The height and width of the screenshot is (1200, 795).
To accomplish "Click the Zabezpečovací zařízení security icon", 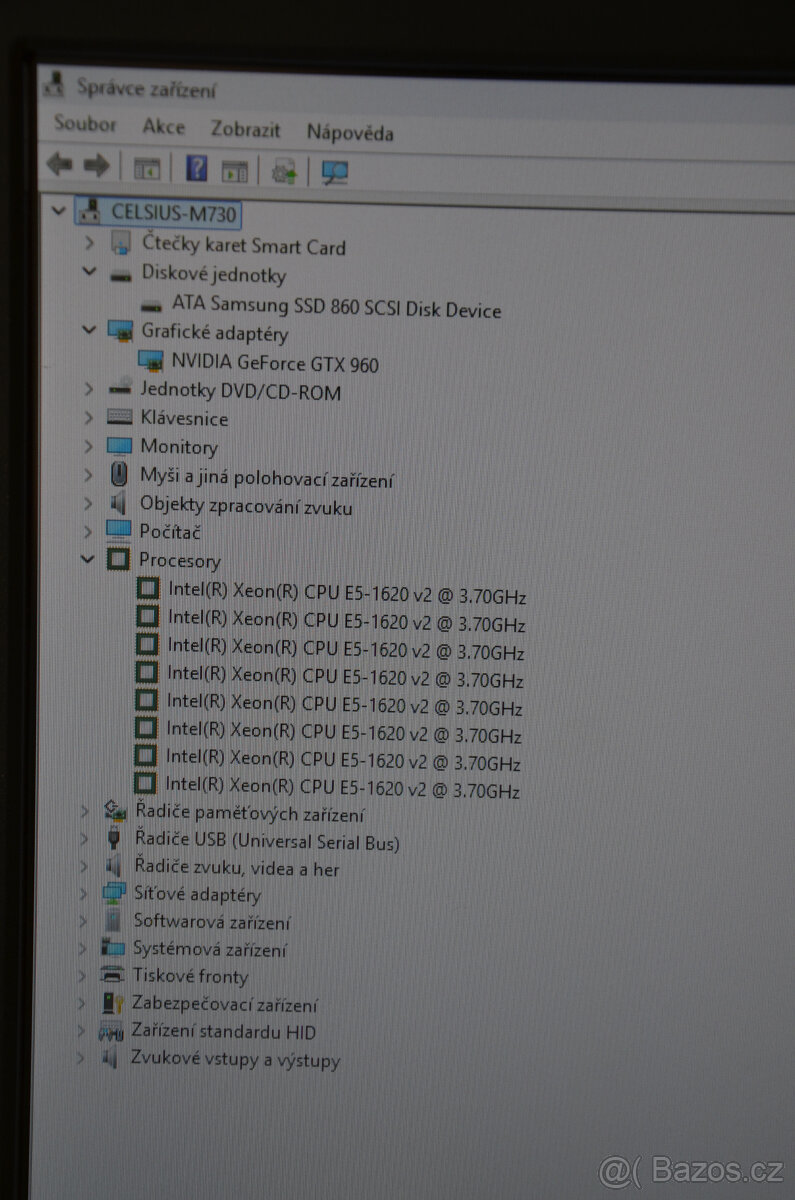I will tap(113, 1002).
